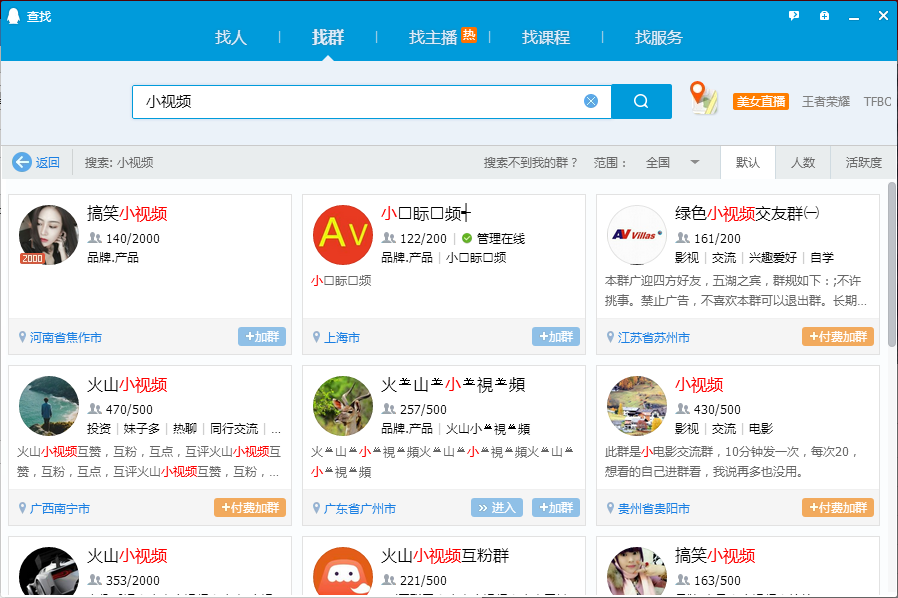The height and width of the screenshot is (598, 898).
Task: Click the vertical scrollbar on results list
Action: (892, 264)
